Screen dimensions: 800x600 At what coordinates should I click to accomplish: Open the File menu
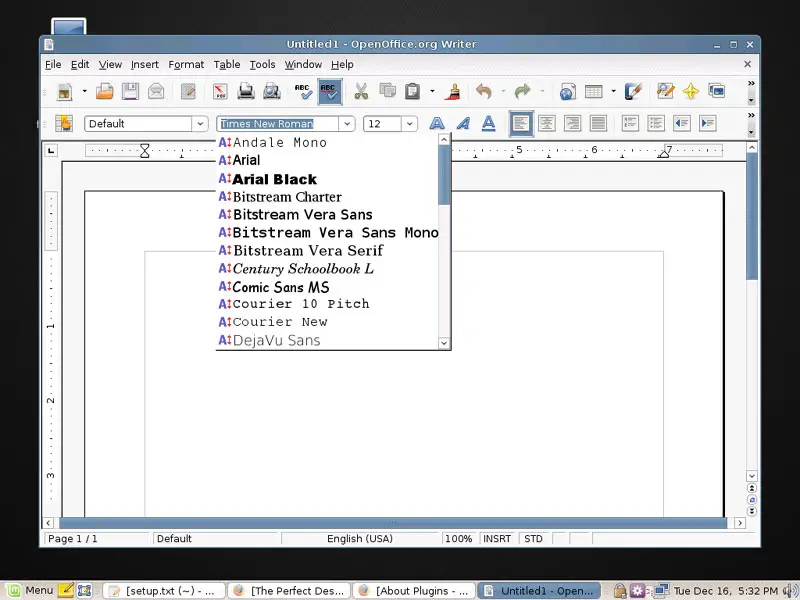click(53, 65)
